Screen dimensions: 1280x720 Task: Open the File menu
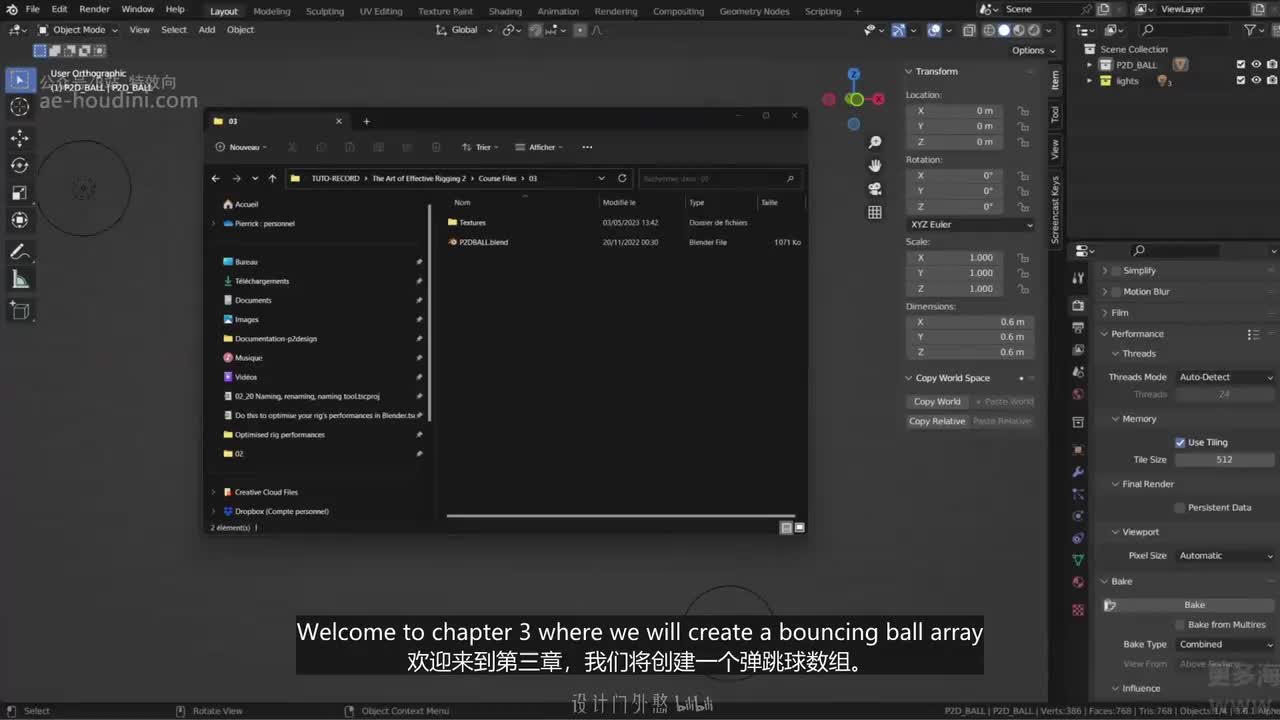pyautogui.click(x=32, y=10)
